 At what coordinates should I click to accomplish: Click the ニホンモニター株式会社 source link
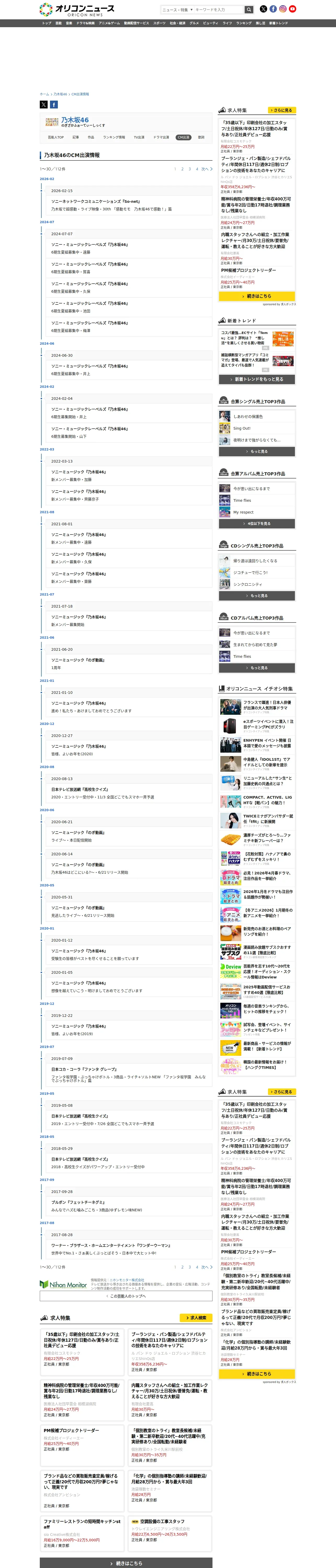(127, 1280)
